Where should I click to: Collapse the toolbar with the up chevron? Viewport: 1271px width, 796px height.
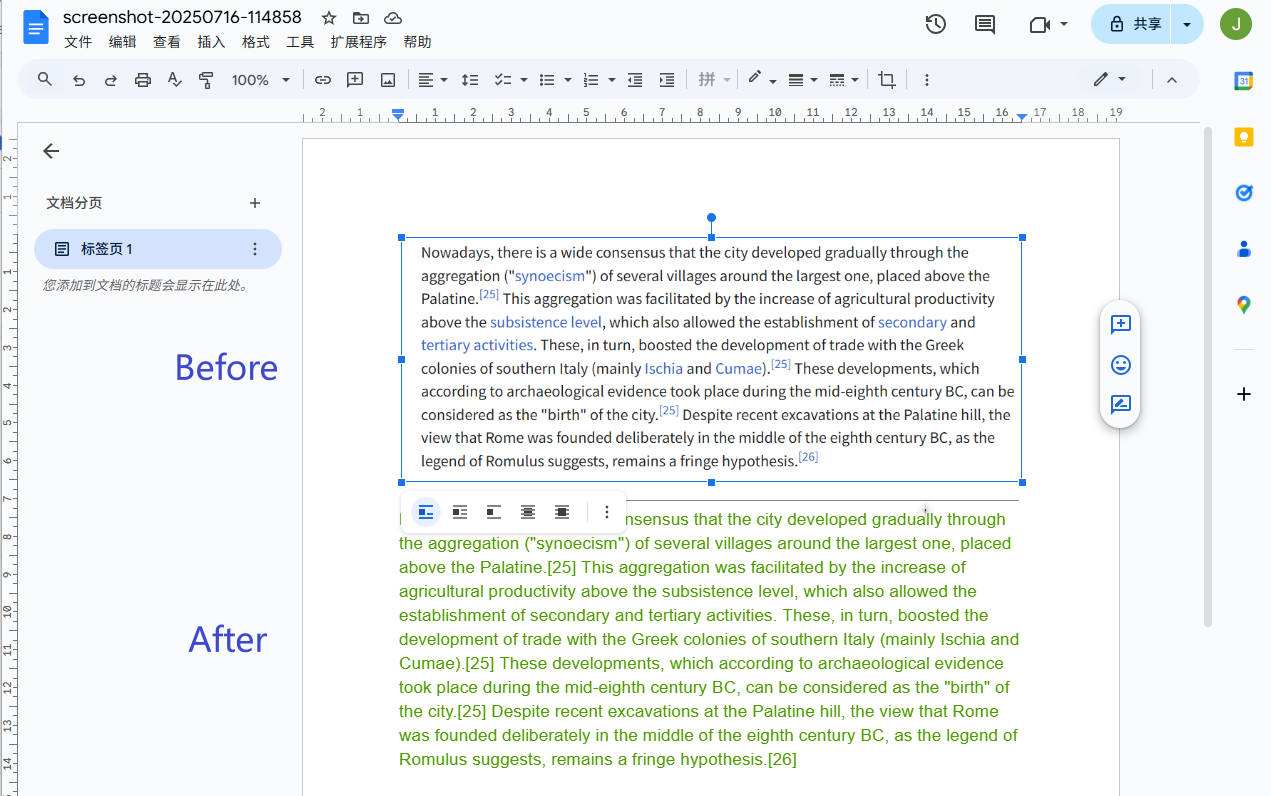point(1172,80)
